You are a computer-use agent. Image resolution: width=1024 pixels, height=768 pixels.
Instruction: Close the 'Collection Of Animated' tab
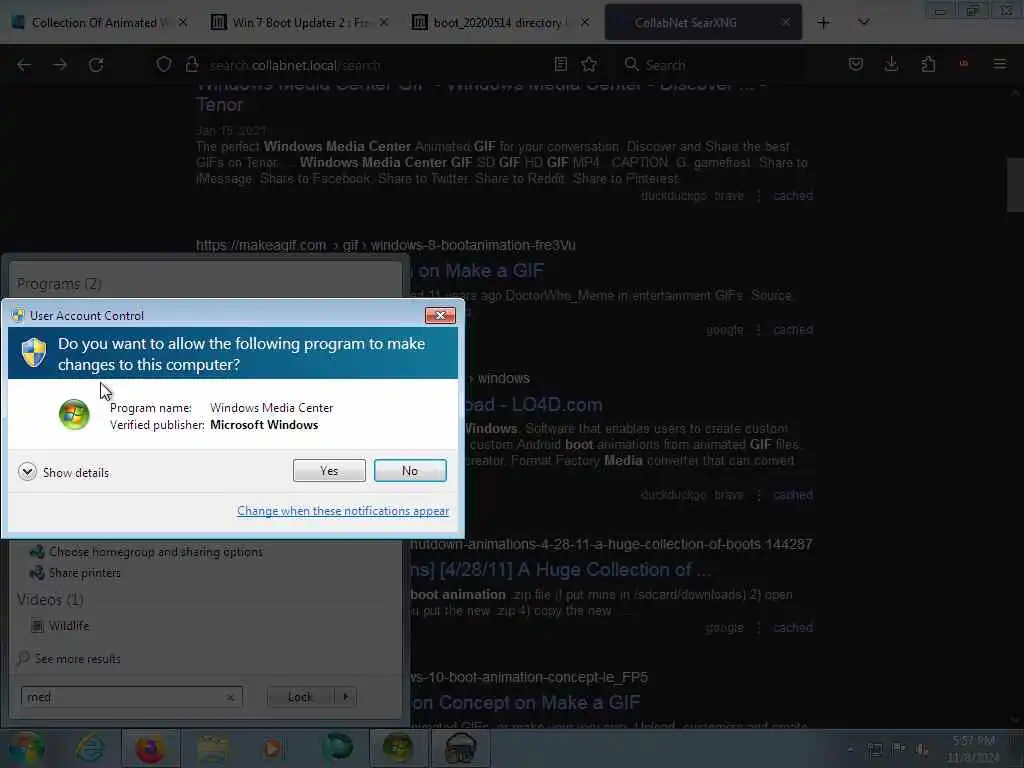pyautogui.click(x=183, y=22)
